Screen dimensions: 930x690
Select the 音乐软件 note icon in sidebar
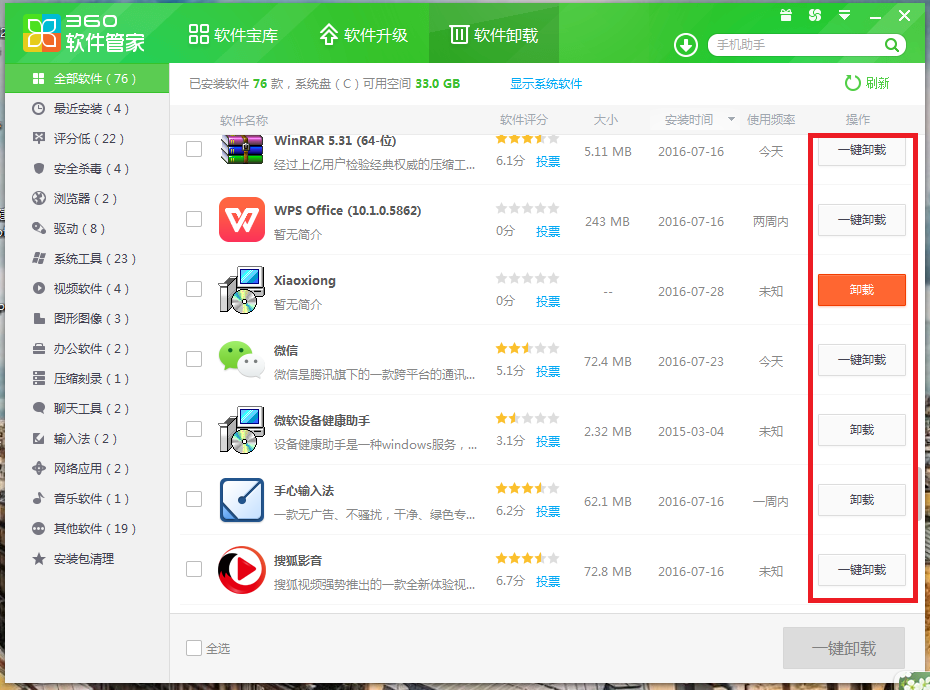pyautogui.click(x=39, y=498)
